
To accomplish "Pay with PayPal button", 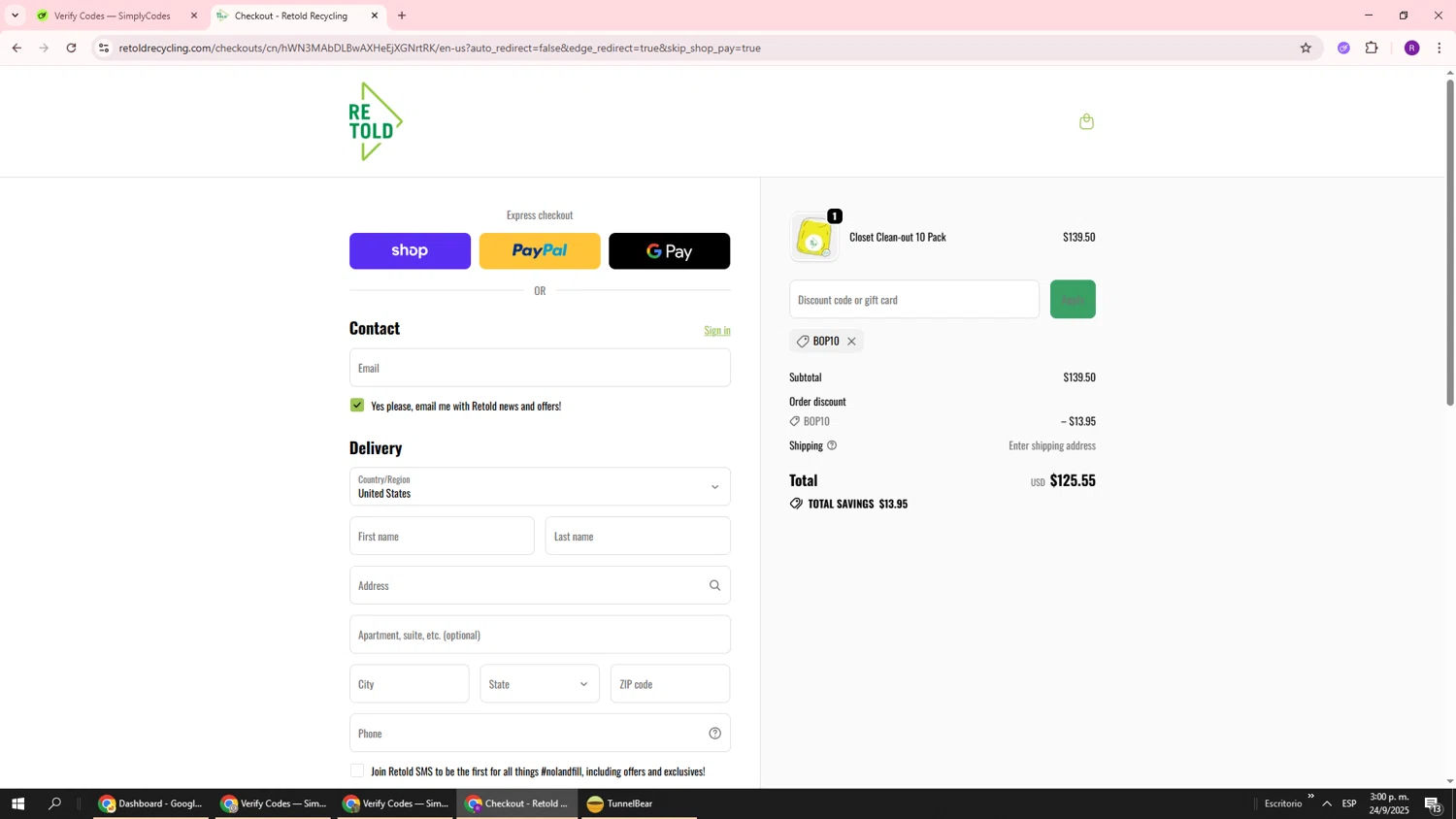I will pyautogui.click(x=540, y=251).
